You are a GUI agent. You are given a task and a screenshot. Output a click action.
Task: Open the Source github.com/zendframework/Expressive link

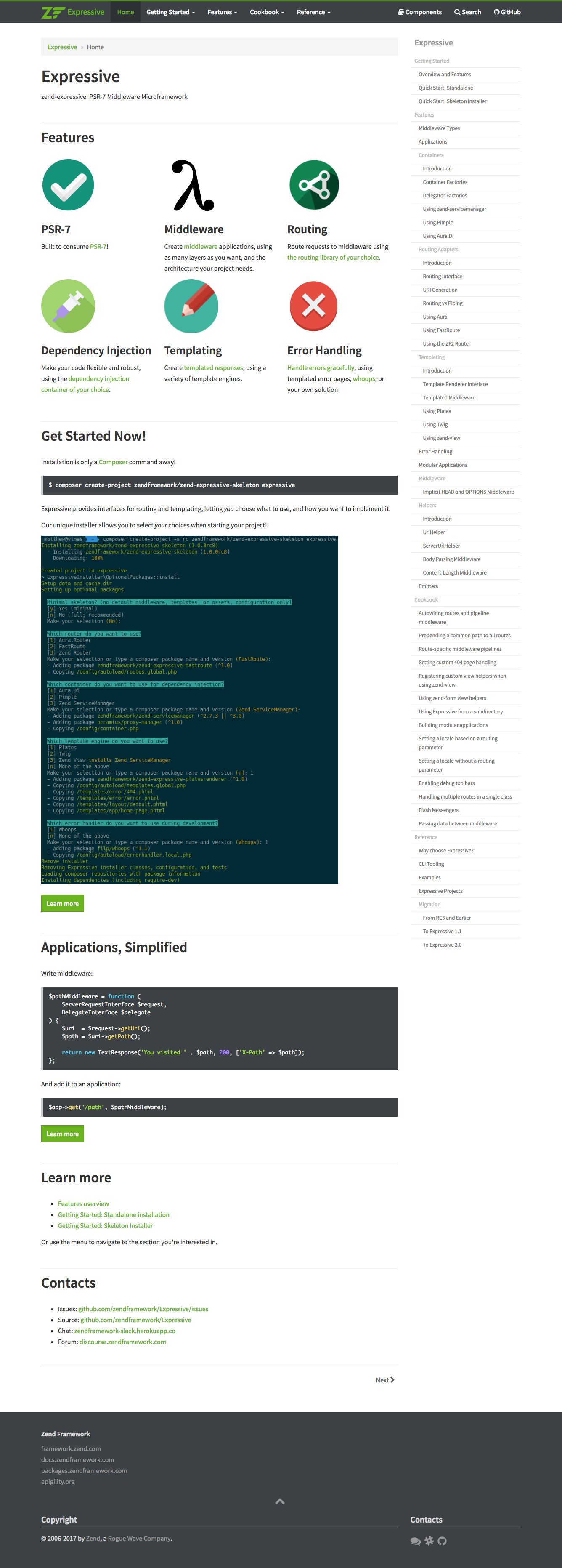point(135,1320)
